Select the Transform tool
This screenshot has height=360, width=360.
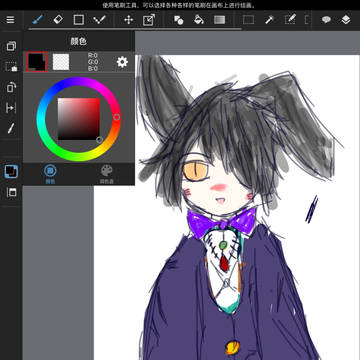[148, 20]
